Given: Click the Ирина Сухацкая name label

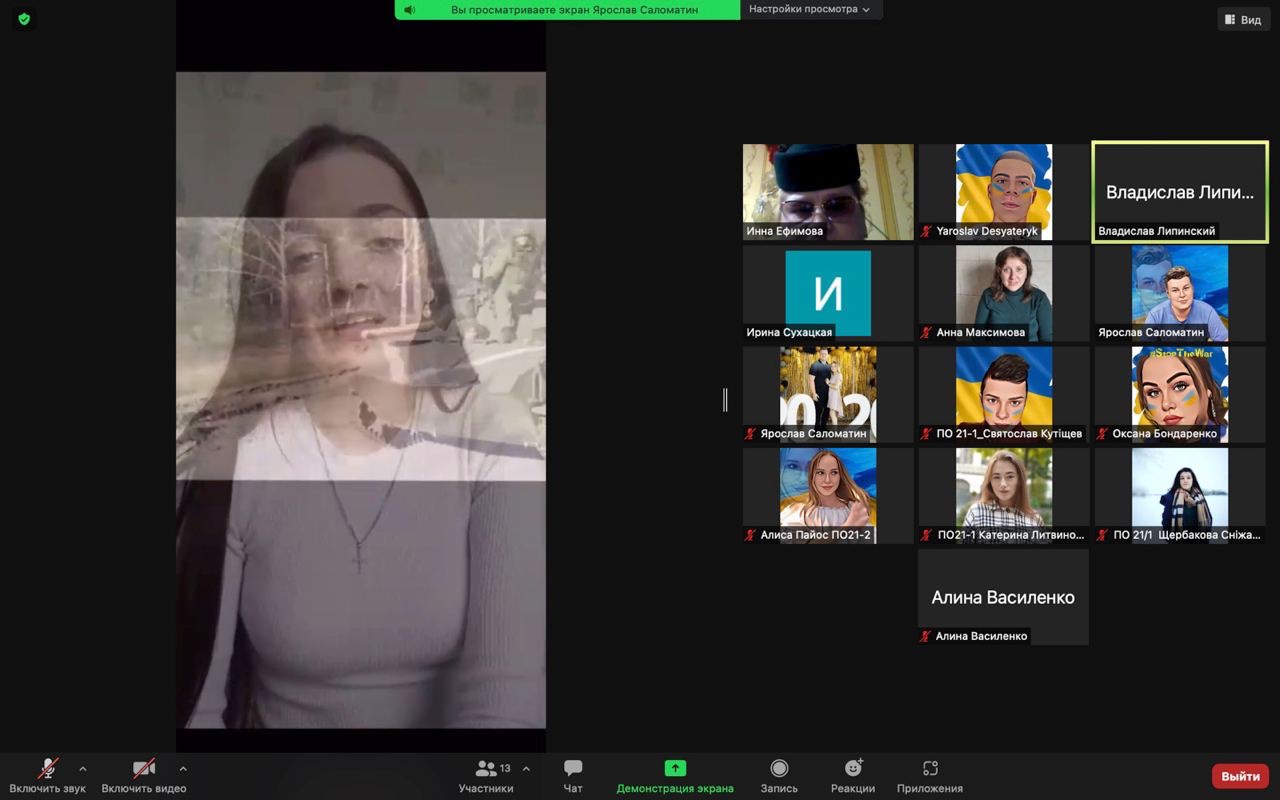Looking at the screenshot, I should pos(789,332).
